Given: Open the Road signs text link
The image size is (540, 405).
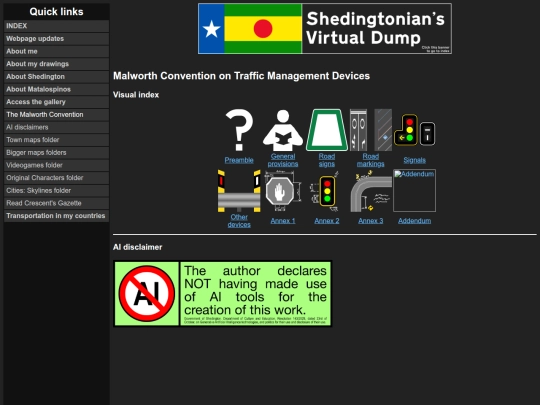Looking at the screenshot, I should (327, 160).
